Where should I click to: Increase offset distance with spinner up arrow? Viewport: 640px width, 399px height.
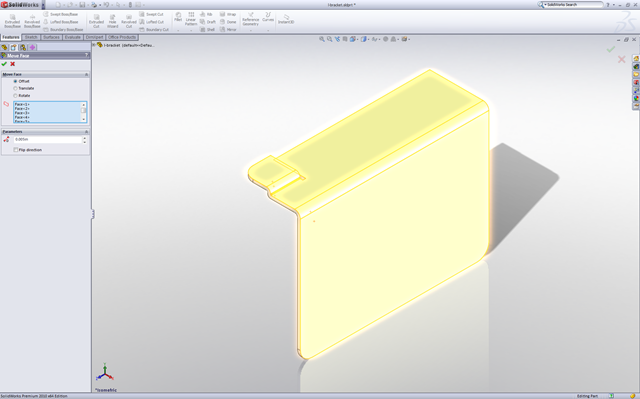coord(84,138)
